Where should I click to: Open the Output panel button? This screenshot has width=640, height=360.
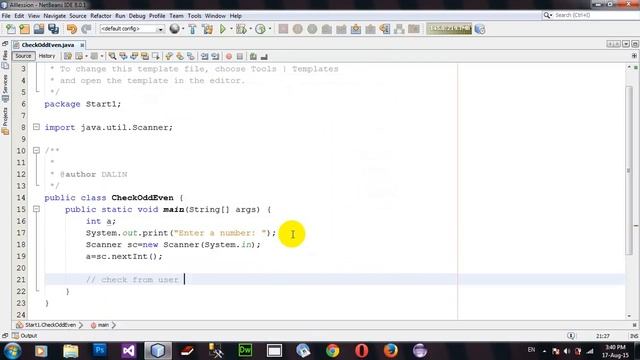pos(24,336)
